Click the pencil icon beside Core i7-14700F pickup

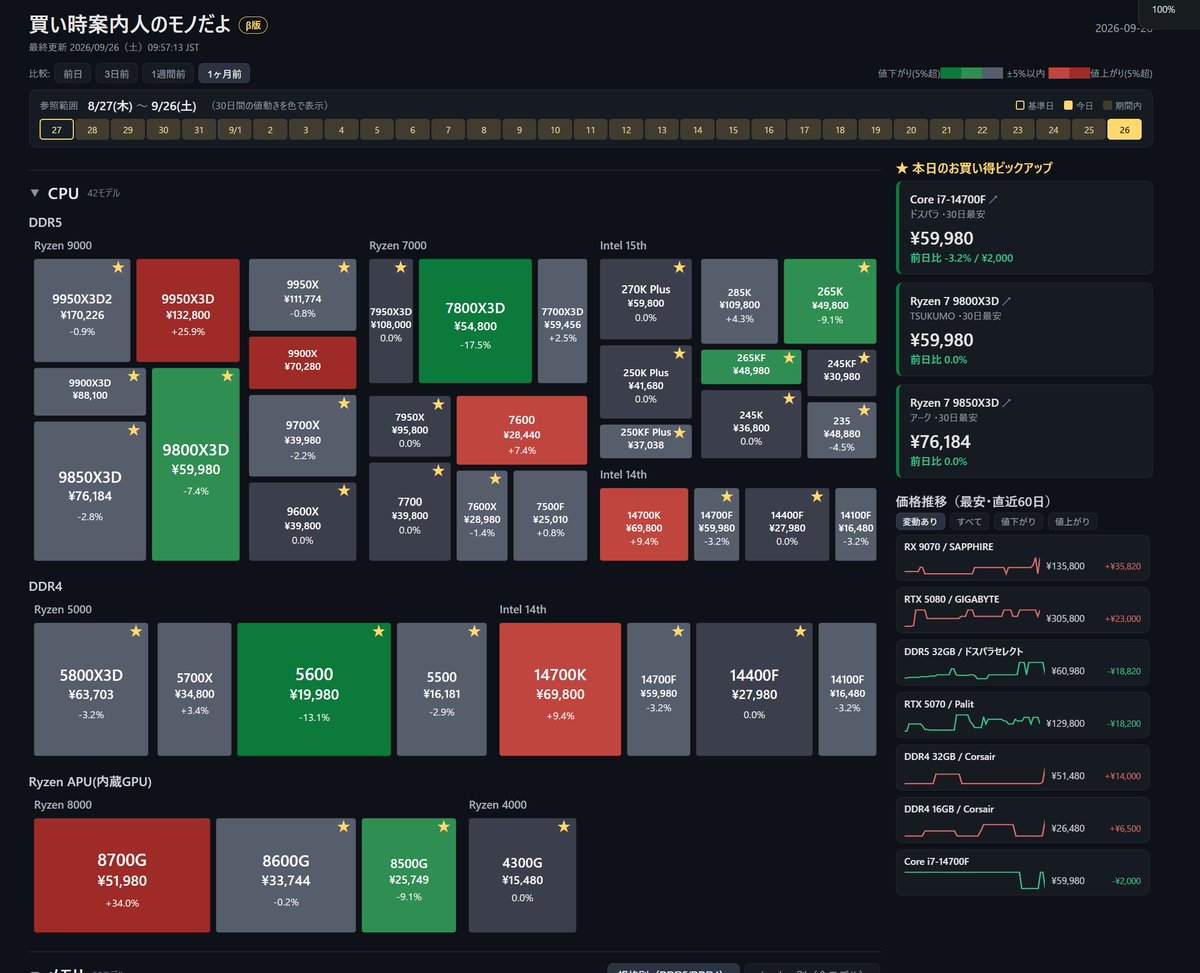tap(992, 200)
